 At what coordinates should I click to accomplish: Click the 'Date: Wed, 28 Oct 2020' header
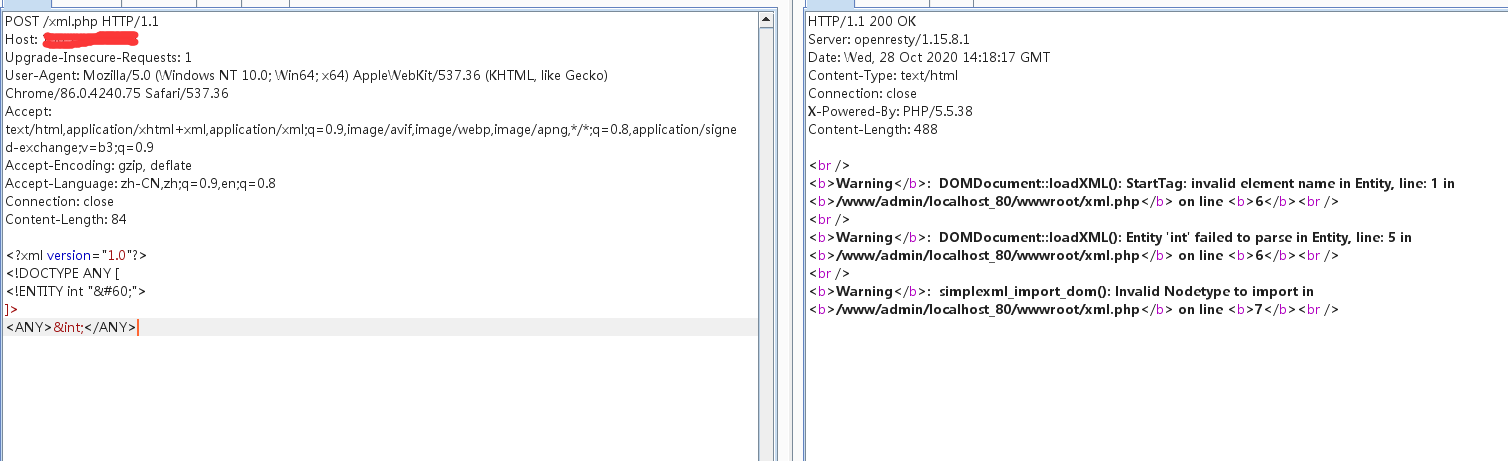929,57
